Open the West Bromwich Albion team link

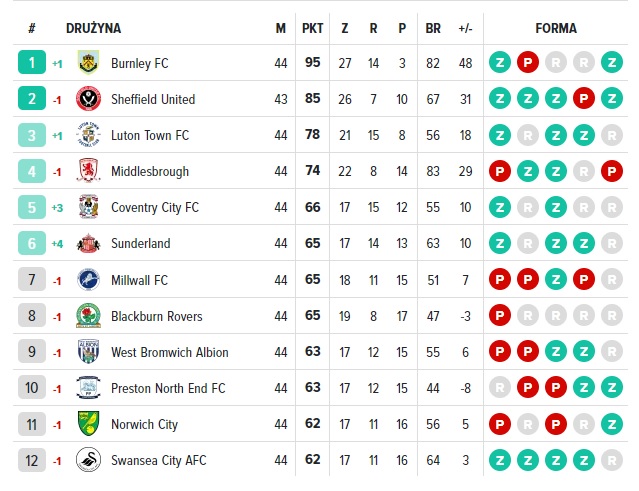(170, 352)
